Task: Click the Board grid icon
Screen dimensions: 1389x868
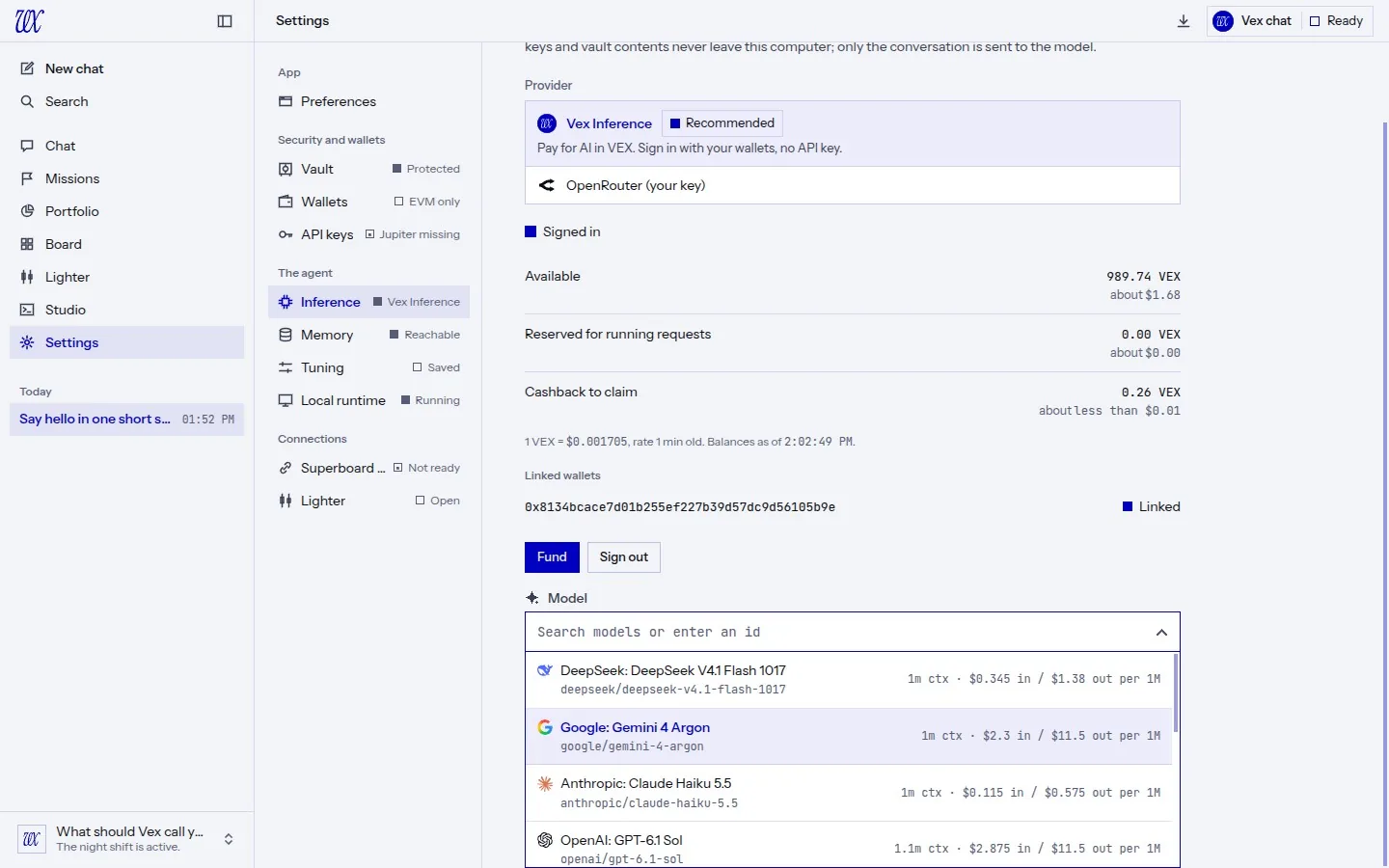Action: pyautogui.click(x=27, y=244)
